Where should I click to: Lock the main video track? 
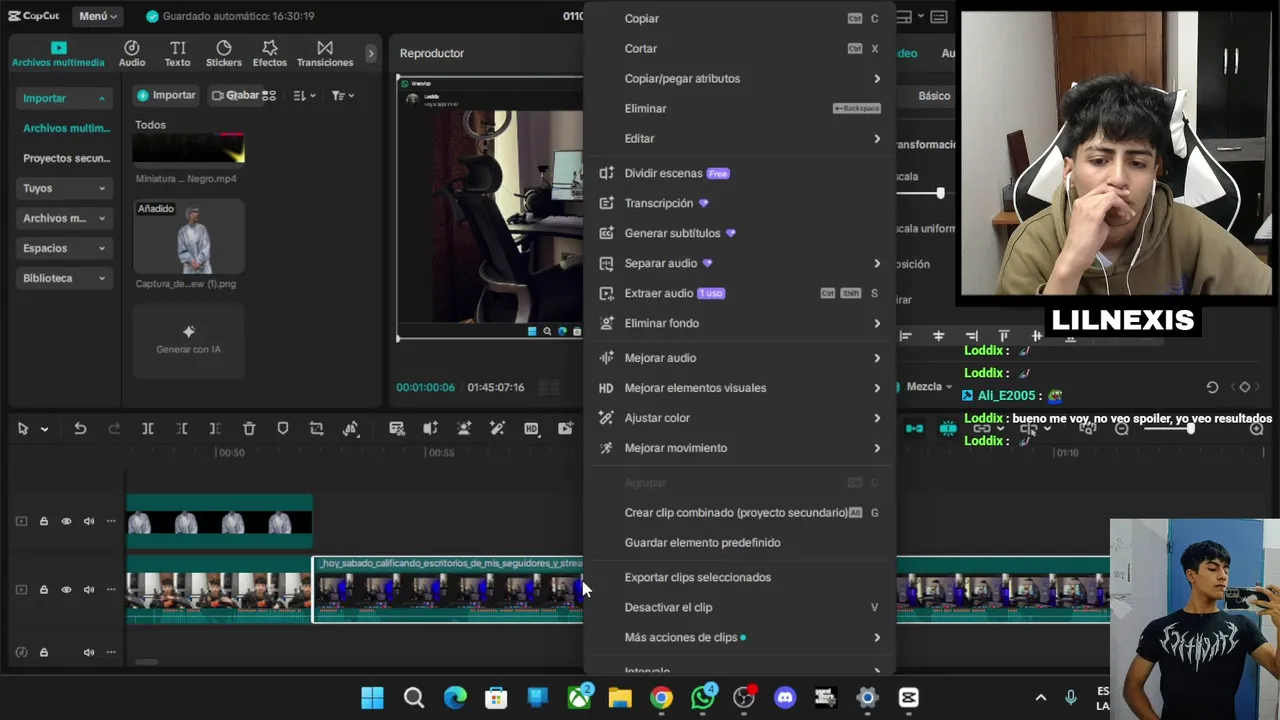point(44,590)
